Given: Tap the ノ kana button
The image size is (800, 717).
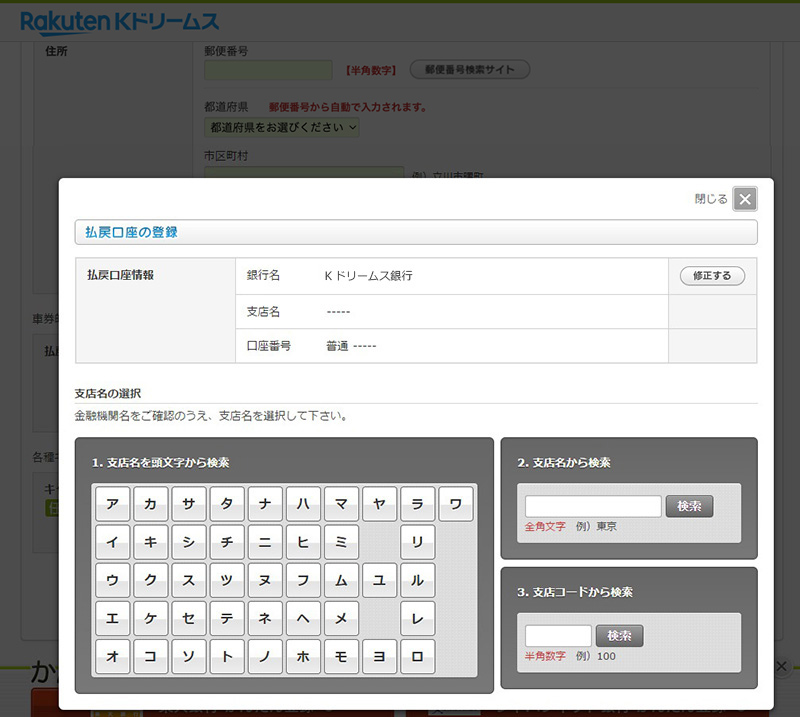Looking at the screenshot, I should click(x=265, y=656).
